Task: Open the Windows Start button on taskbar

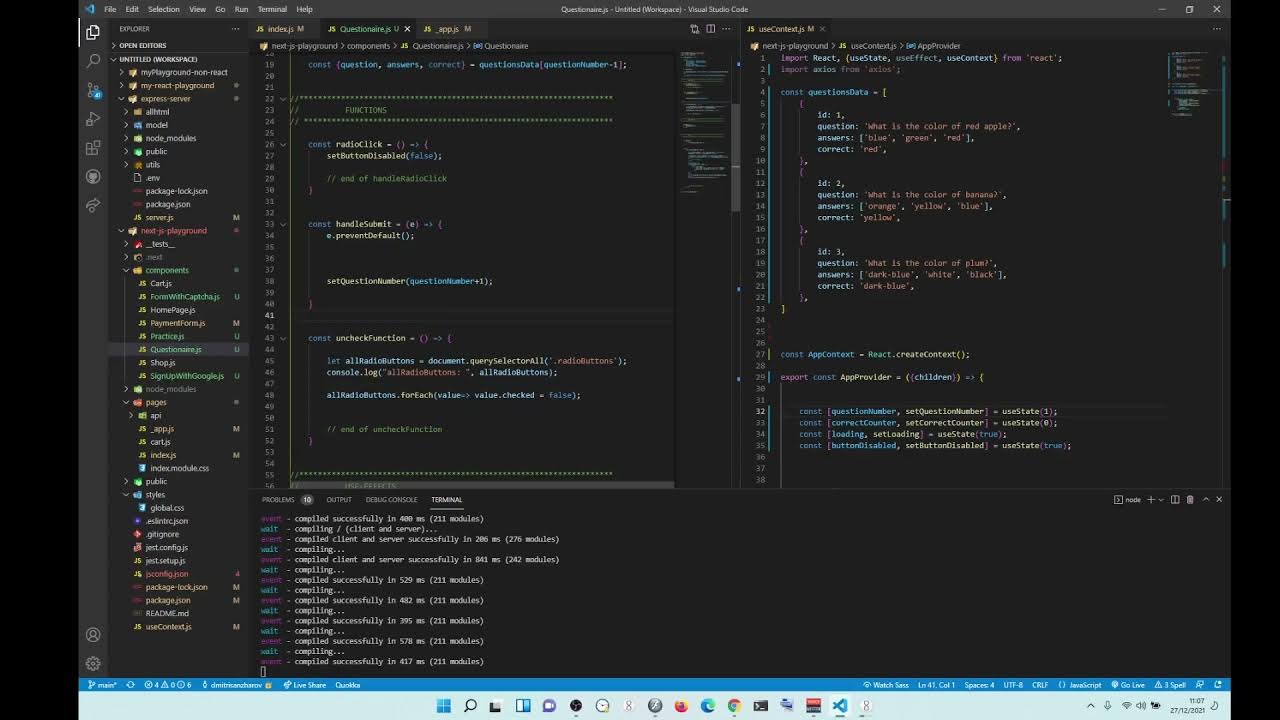Action: [443, 706]
